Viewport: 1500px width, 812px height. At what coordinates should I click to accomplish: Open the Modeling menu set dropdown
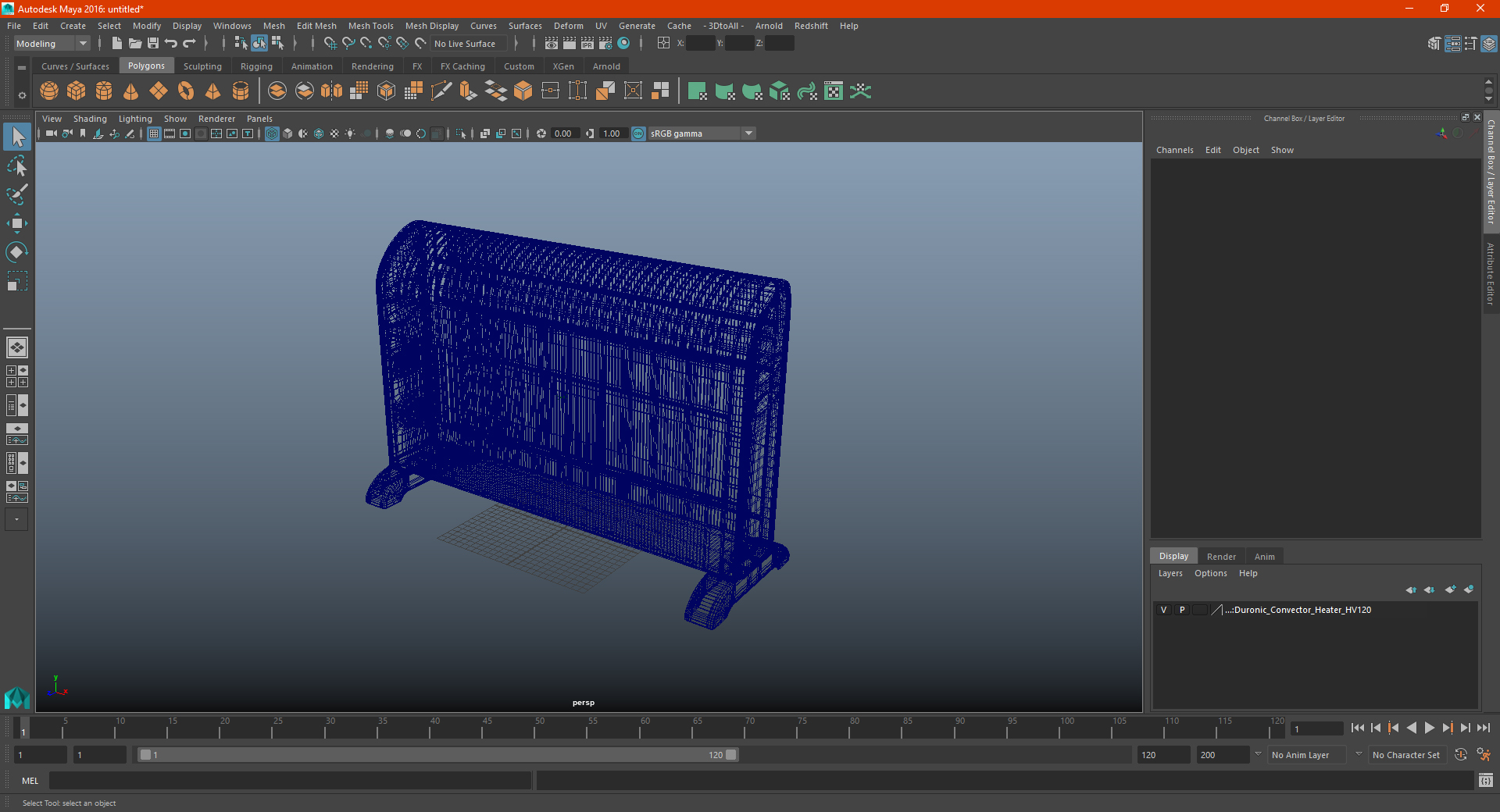pos(52,44)
